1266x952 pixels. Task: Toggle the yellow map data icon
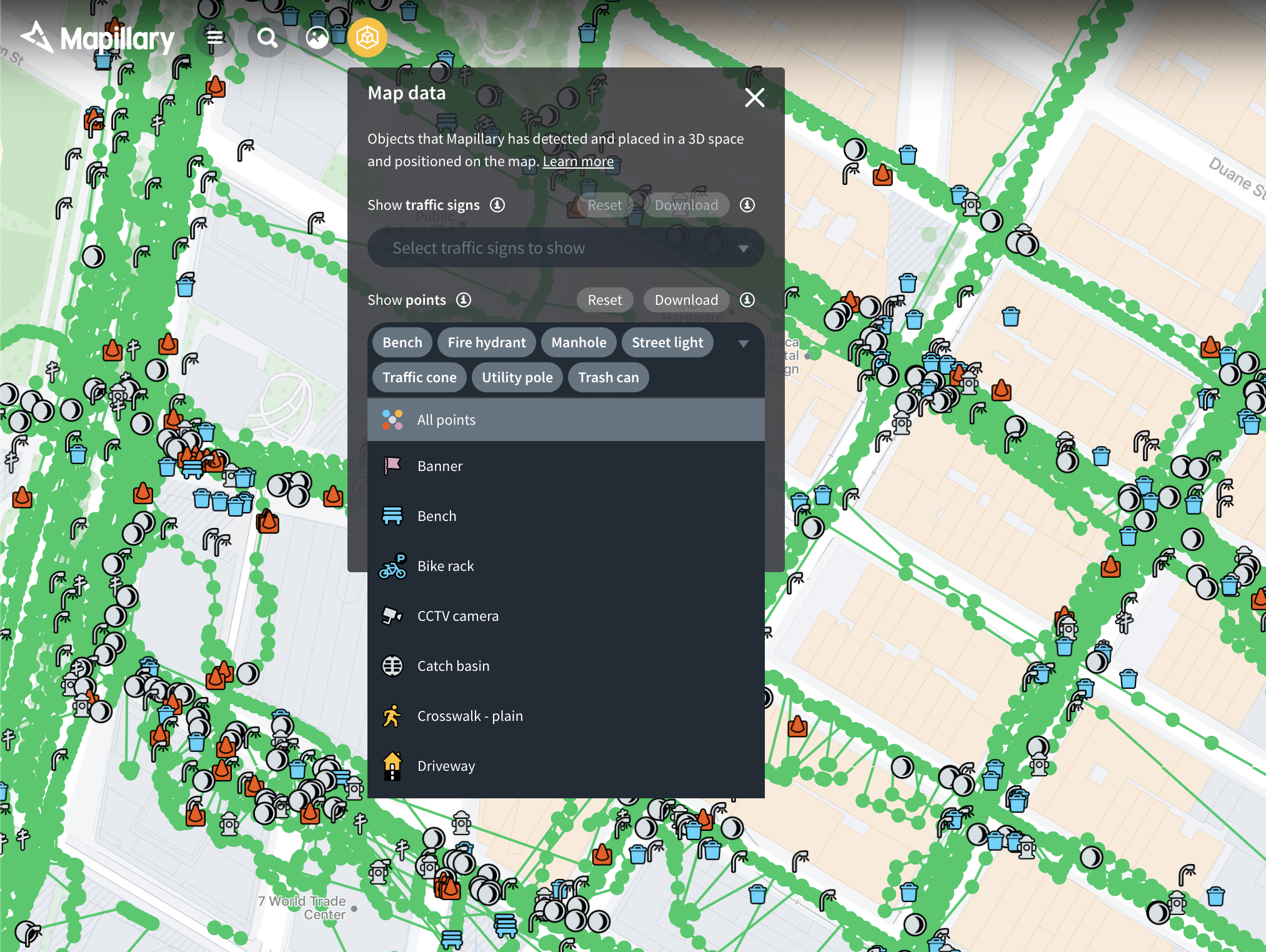[367, 38]
